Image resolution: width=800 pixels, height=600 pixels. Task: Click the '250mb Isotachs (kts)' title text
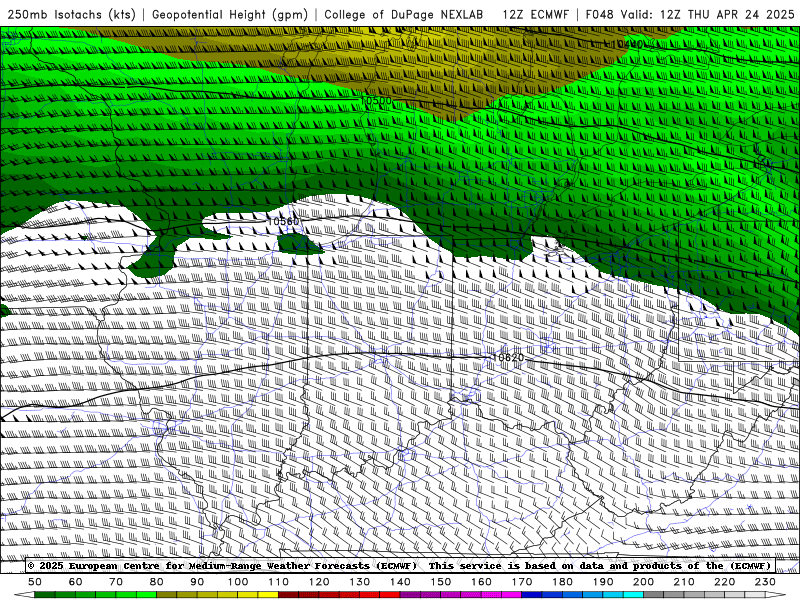coord(72,14)
